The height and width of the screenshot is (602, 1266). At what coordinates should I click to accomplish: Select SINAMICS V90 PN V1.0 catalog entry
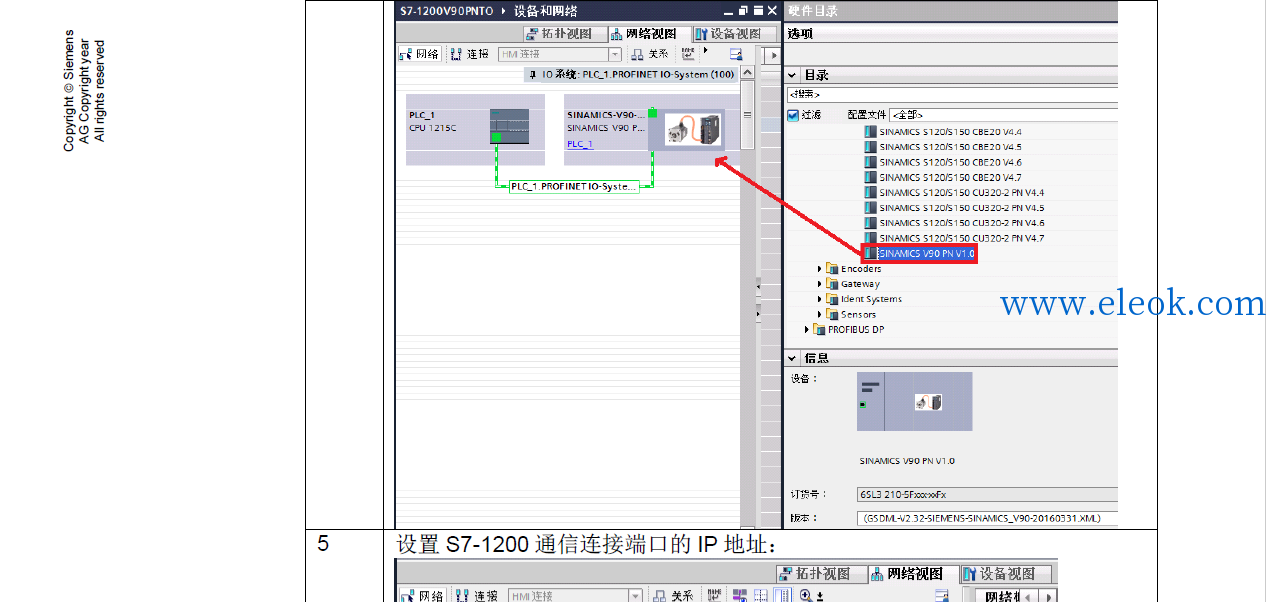click(919, 254)
